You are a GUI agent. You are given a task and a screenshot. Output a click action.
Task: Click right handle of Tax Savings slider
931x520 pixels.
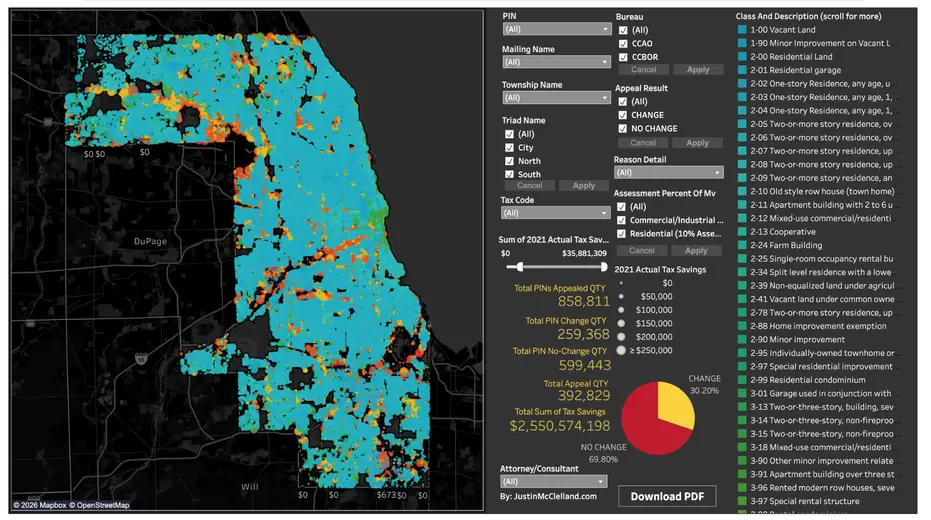tap(604, 267)
